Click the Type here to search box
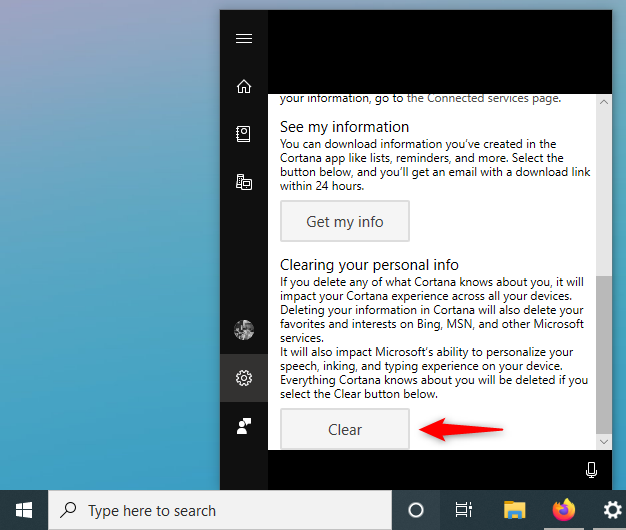This screenshot has height=530, width=626. coord(220,510)
